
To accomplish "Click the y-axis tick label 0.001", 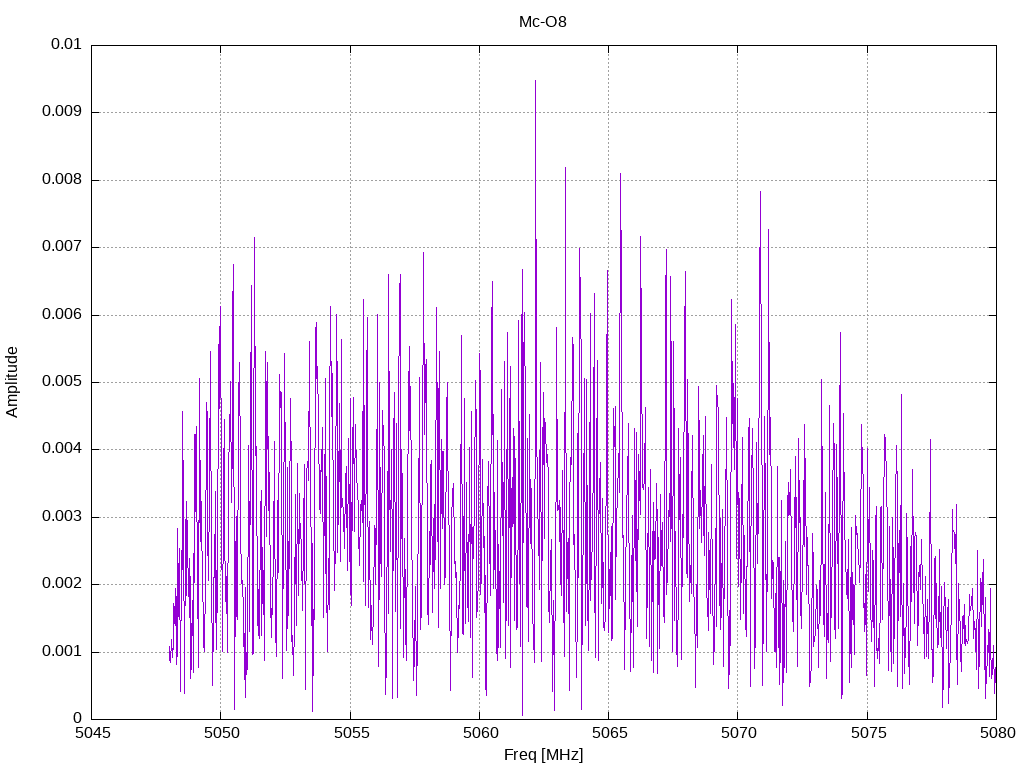I will tap(62, 651).
